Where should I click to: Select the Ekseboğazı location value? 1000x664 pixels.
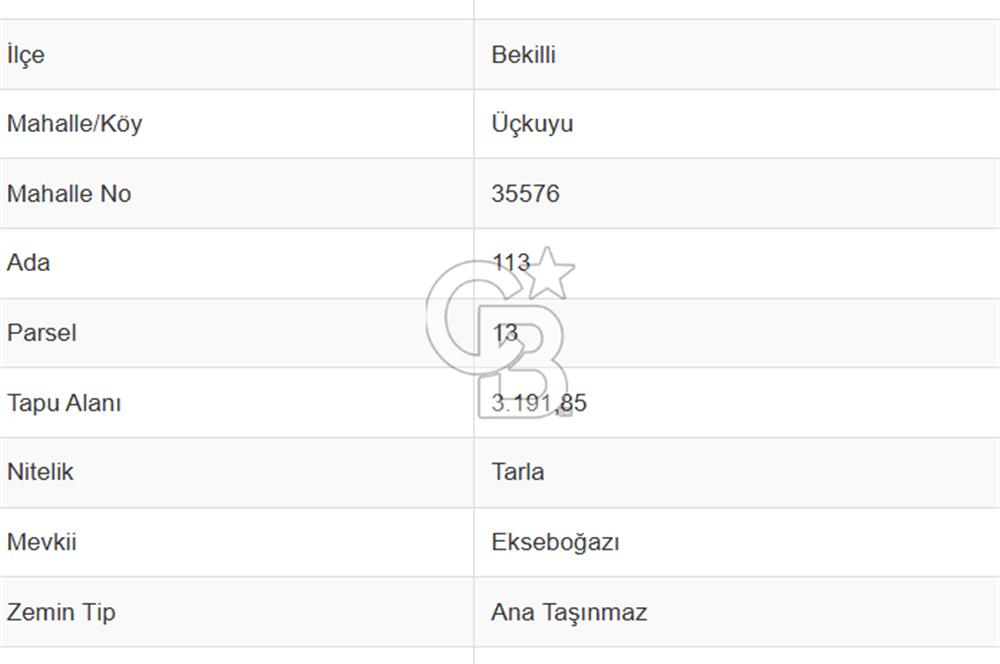[x=555, y=542]
